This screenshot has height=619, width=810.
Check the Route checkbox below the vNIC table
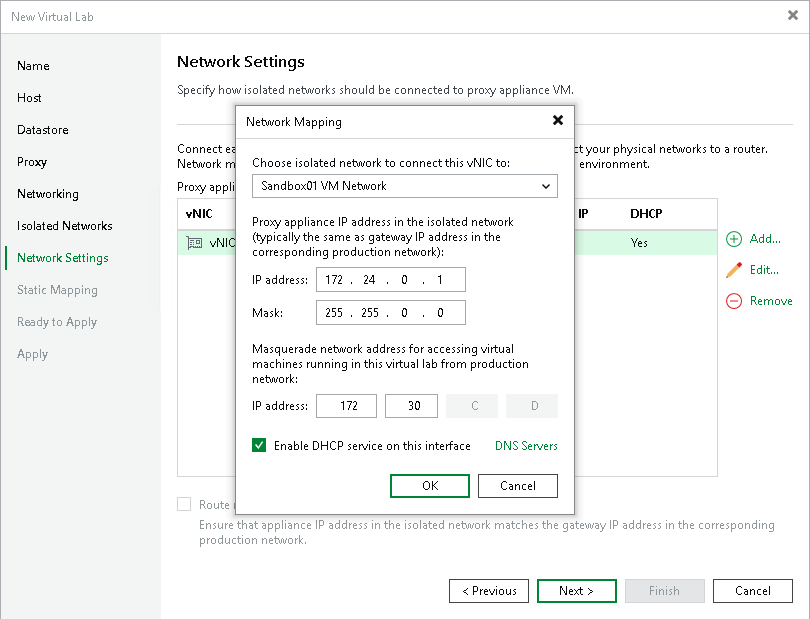click(184, 504)
